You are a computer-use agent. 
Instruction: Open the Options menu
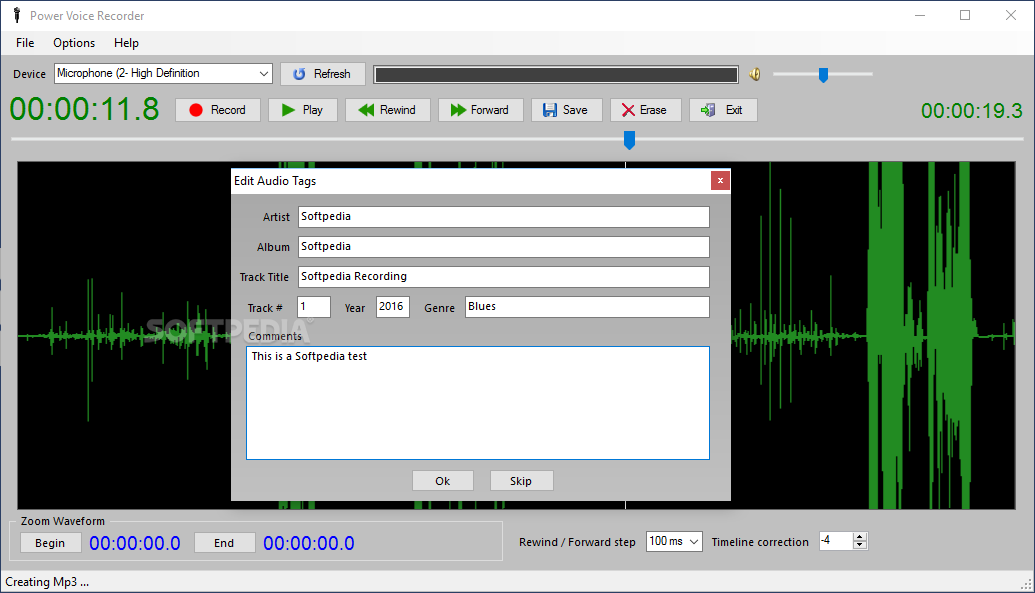74,43
